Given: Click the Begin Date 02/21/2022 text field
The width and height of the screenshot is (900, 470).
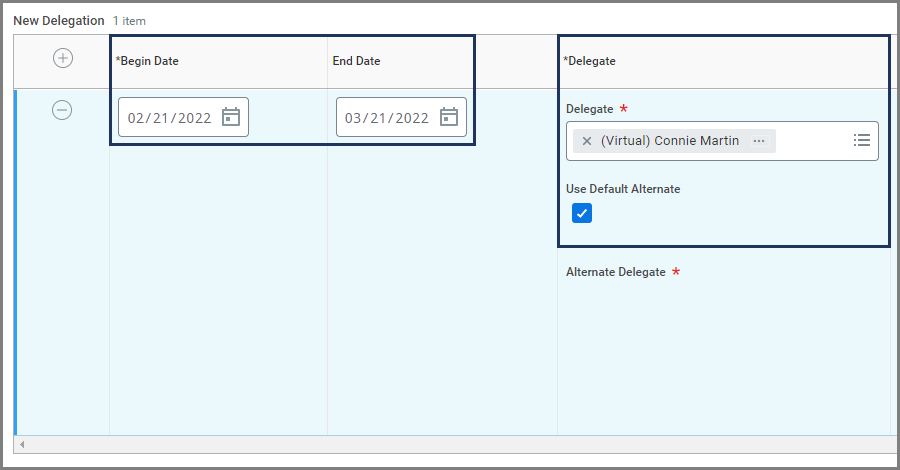Looking at the screenshot, I should click(x=169, y=117).
